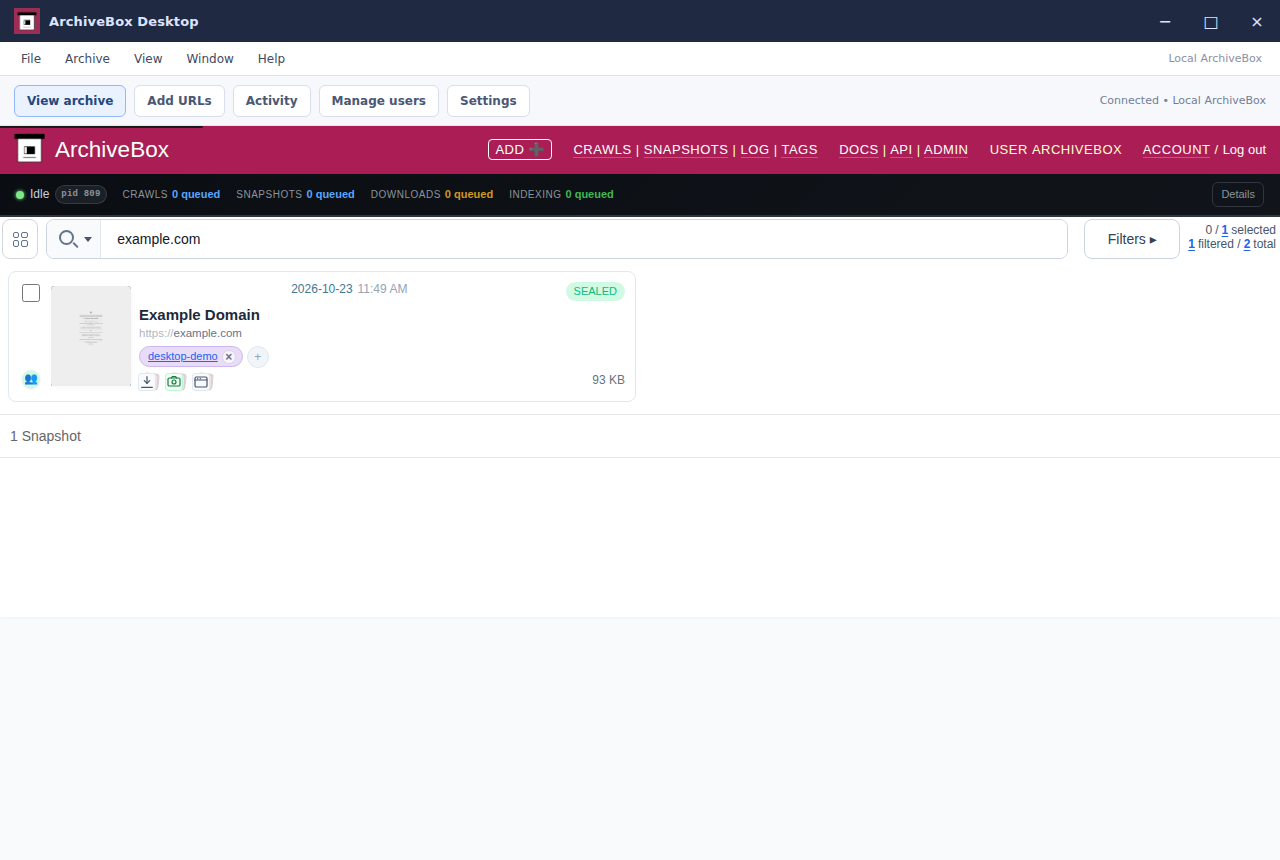Add a tag with the plus button
1280x860 pixels.
pos(258,357)
